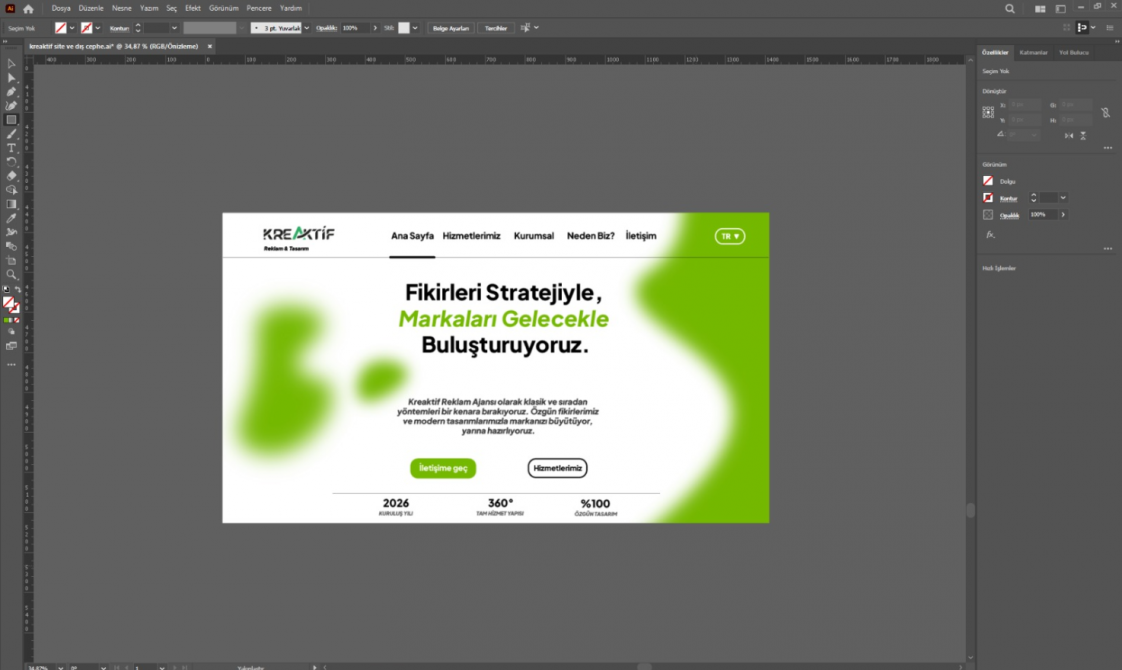Viewport: 1122px width, 670px height.
Task: Click the Tercihler button
Action: 496,28
